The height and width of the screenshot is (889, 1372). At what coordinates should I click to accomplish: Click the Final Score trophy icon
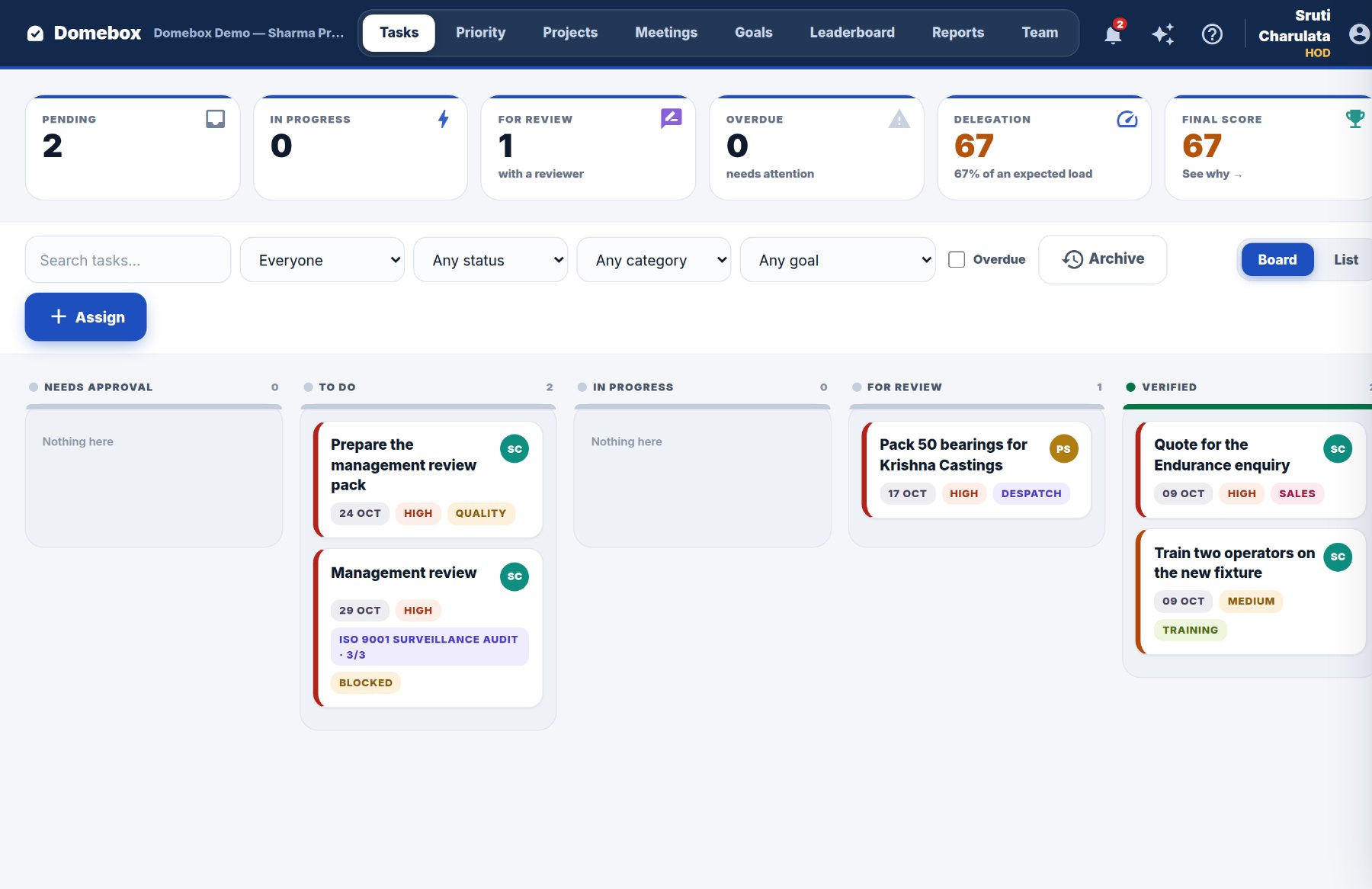pos(1355,119)
